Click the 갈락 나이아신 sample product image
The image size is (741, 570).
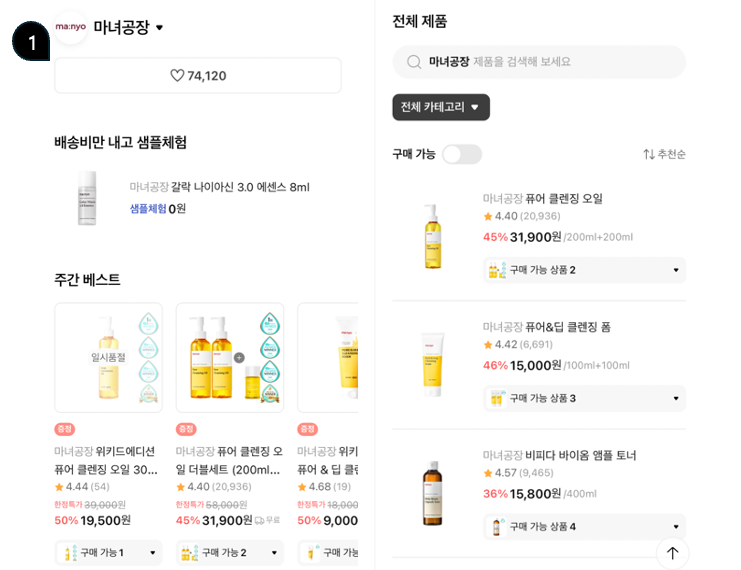[87, 198]
